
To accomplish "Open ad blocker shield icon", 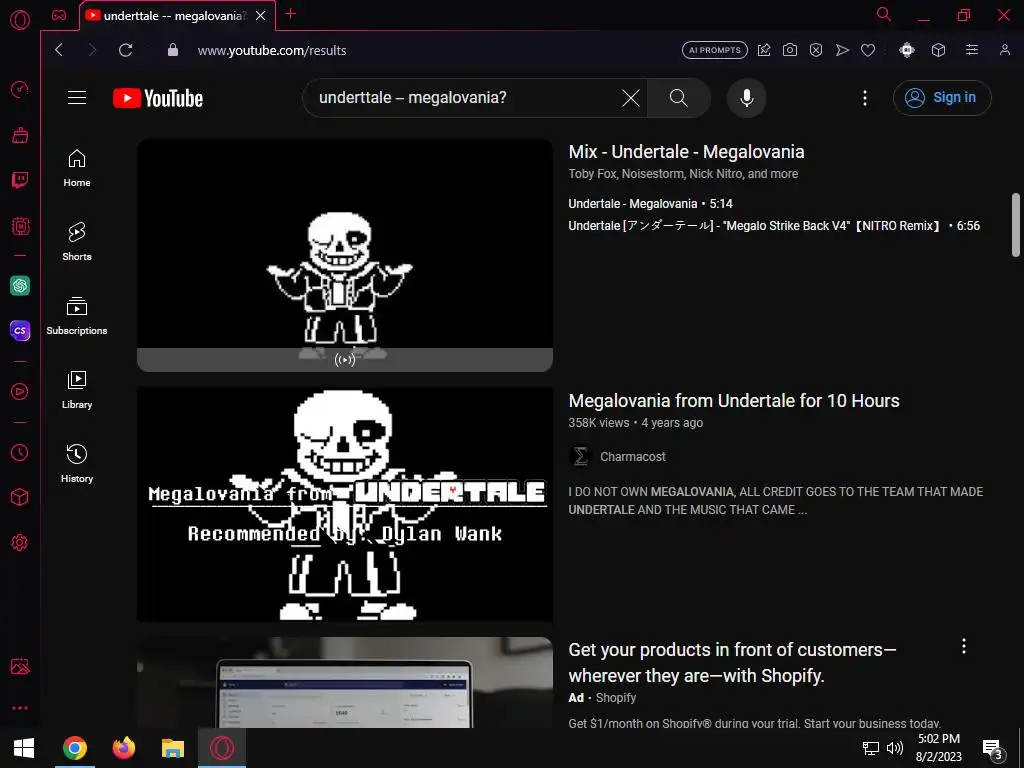I will tap(816, 50).
